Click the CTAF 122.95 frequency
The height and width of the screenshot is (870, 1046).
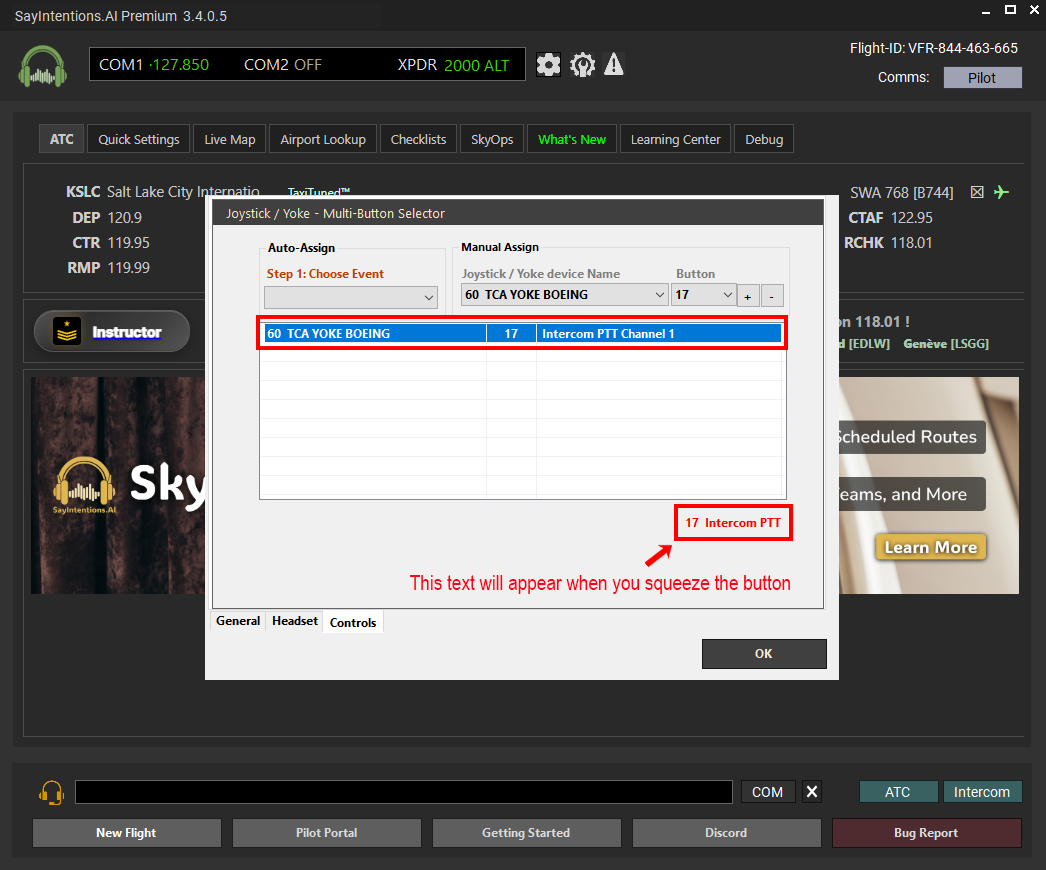[891, 218]
